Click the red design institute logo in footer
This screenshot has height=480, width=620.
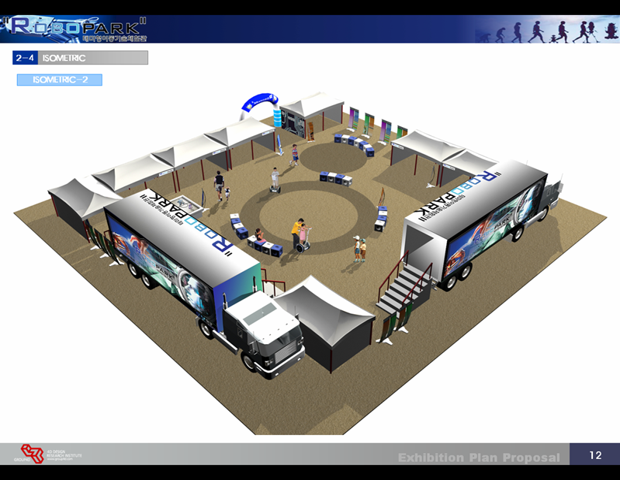click(x=32, y=454)
